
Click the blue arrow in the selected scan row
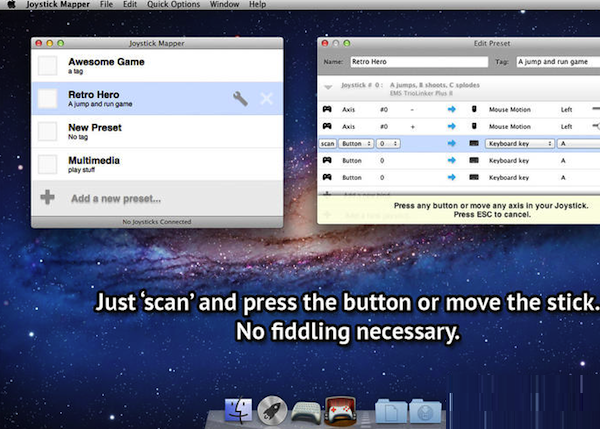452,143
